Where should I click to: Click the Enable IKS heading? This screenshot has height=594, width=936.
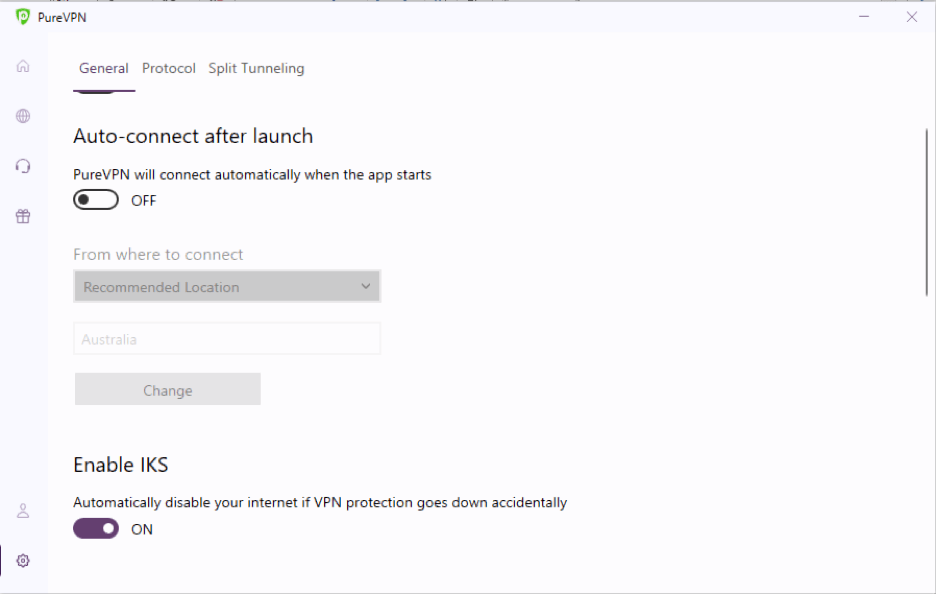pos(121,464)
